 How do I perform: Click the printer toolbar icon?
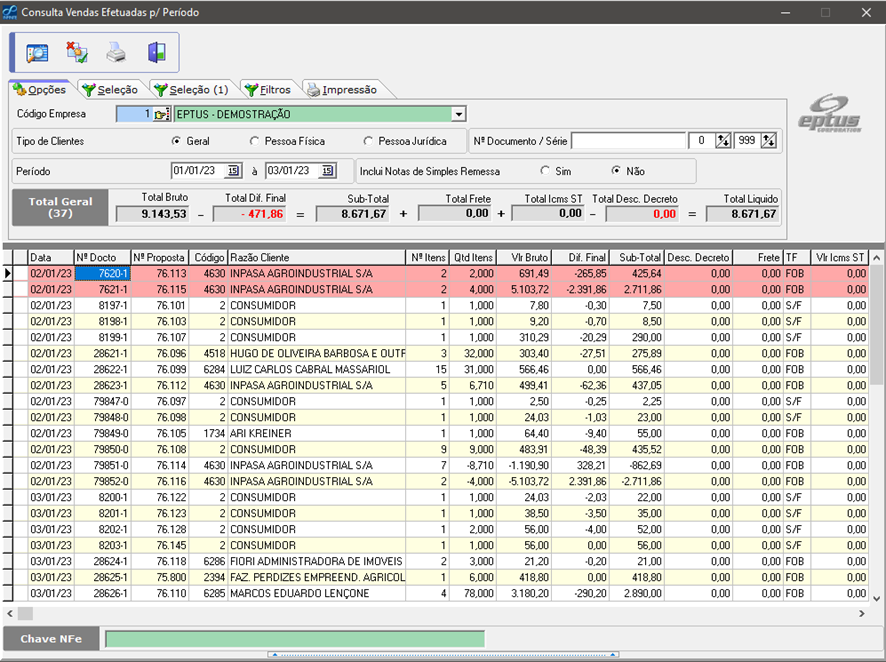point(117,52)
